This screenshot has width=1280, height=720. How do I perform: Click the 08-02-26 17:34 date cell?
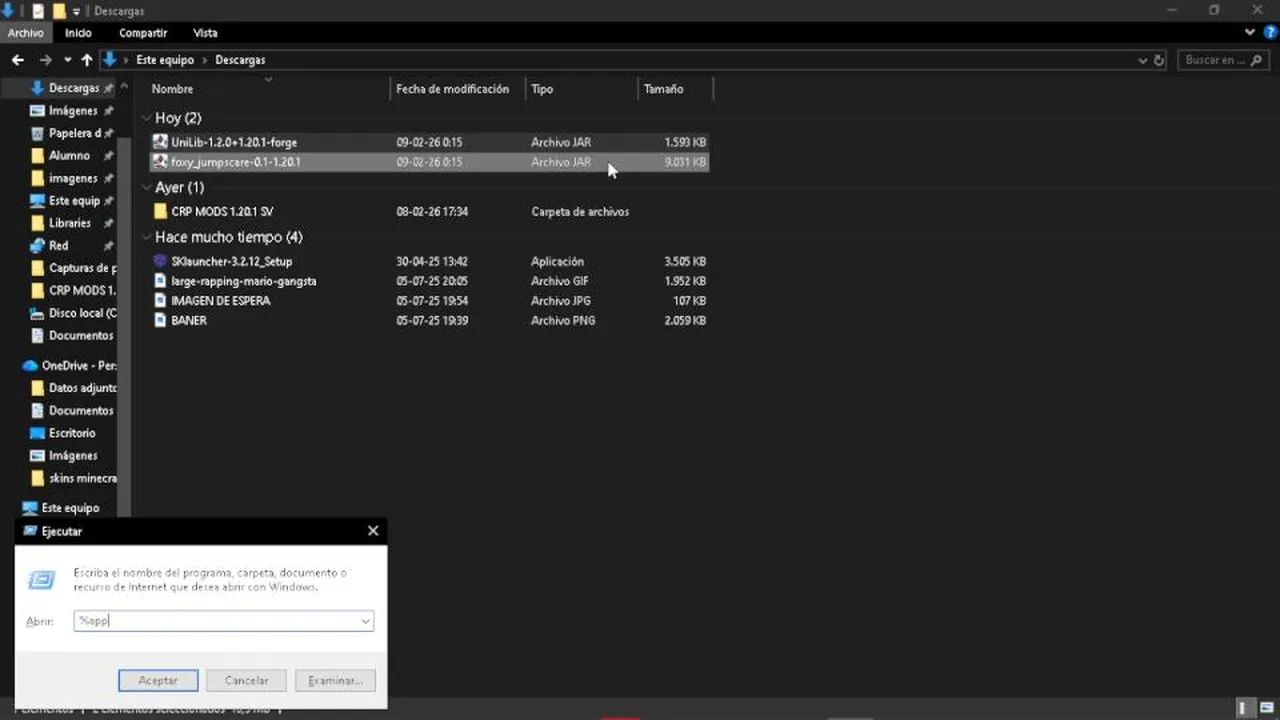pyautogui.click(x=432, y=212)
